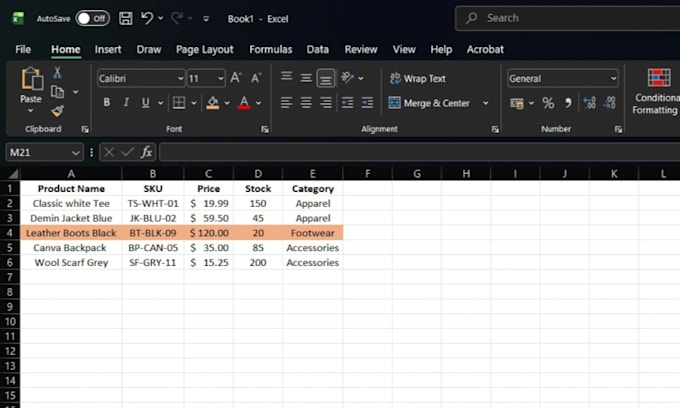Screen dimensions: 680x408
Task: Open the Name Box M21 dropdown
Action: click(75, 153)
